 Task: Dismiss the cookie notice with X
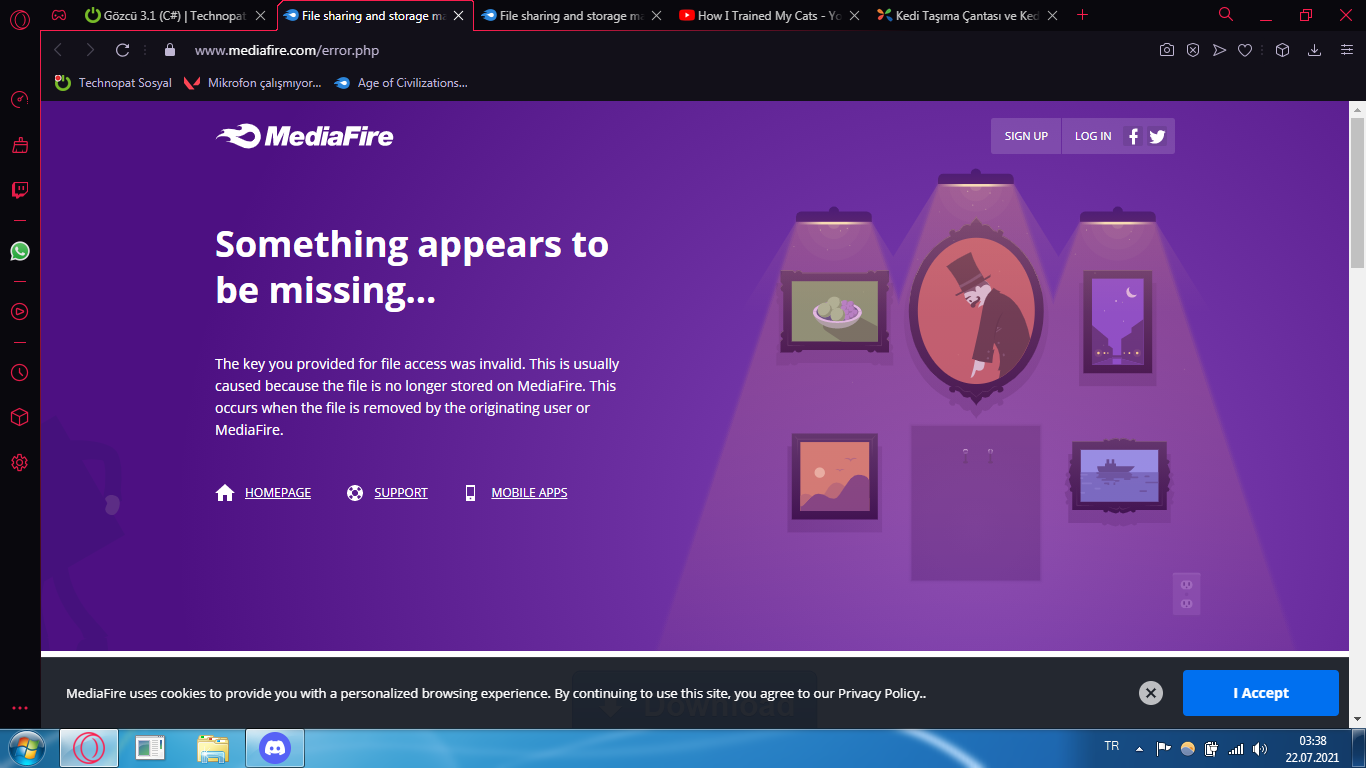1151,693
